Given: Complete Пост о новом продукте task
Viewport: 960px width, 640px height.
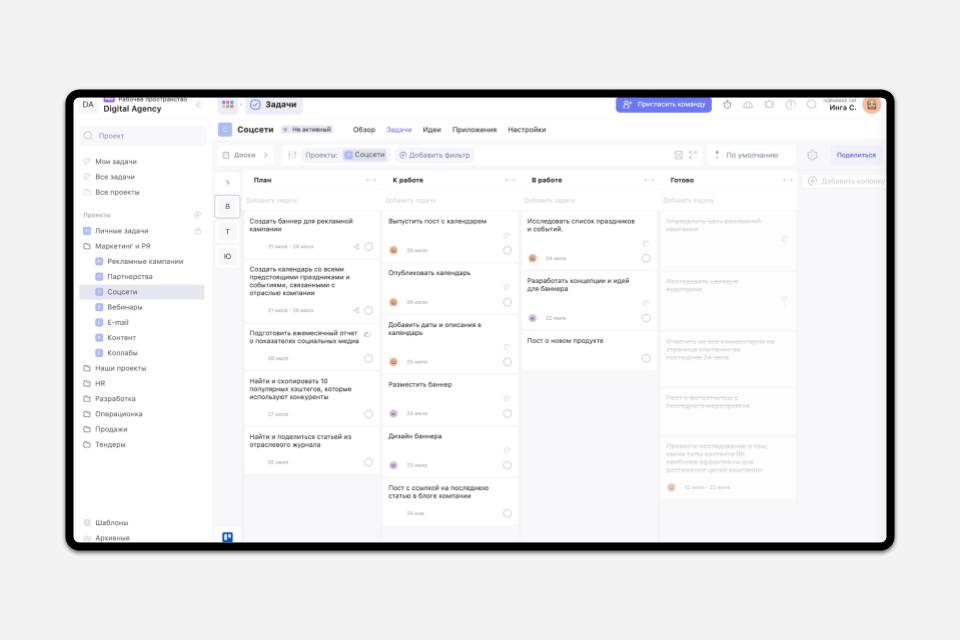Looking at the screenshot, I should [x=646, y=358].
